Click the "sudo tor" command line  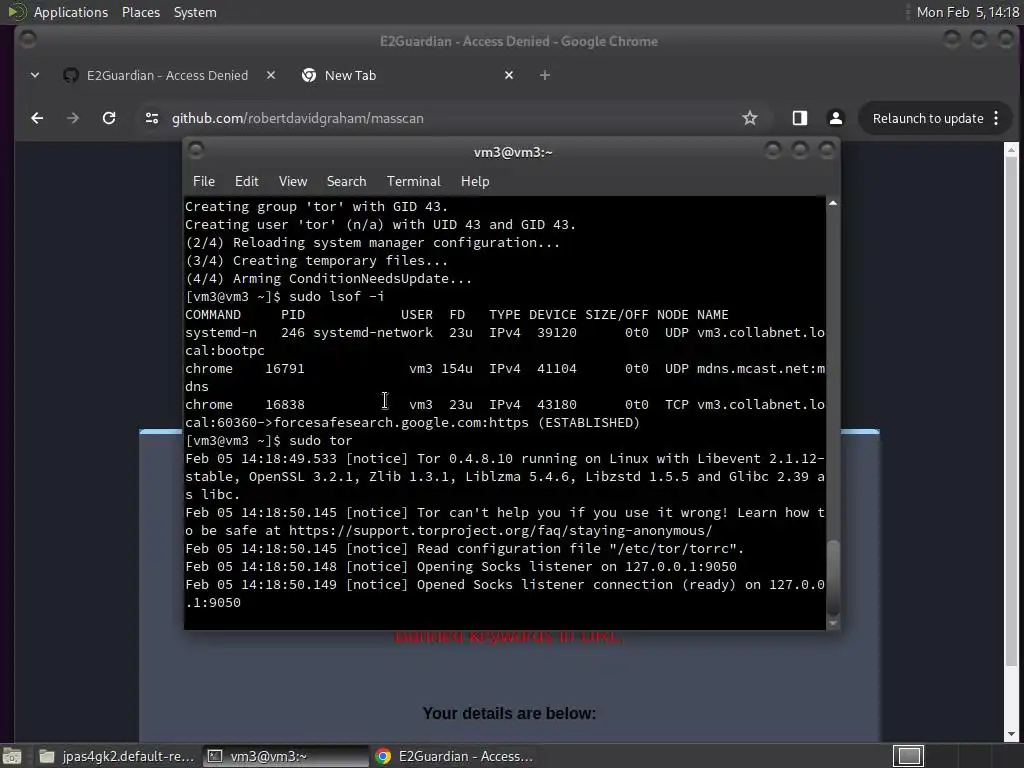[x=321, y=441]
